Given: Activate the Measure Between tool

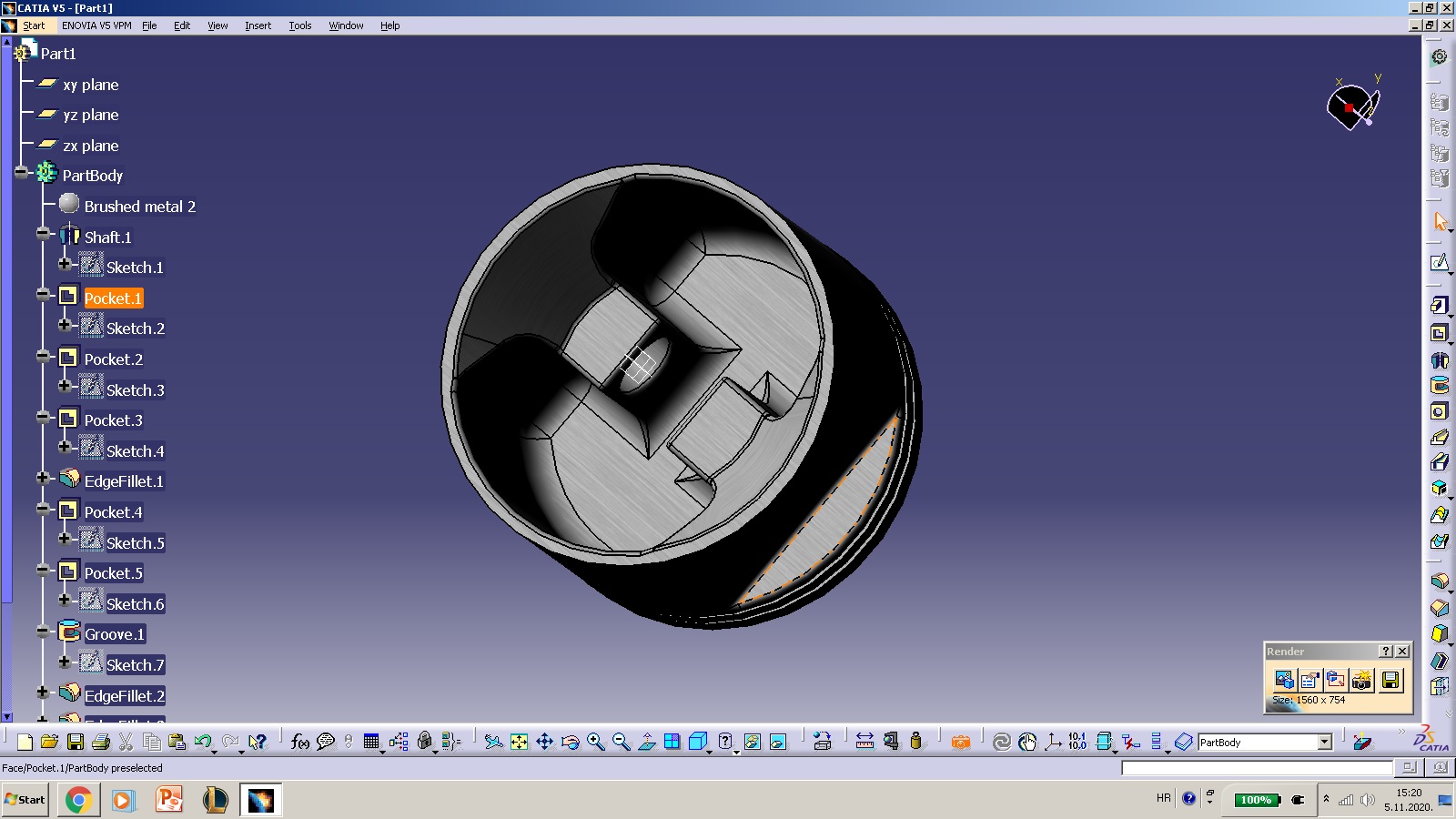Looking at the screenshot, I should [x=864, y=742].
